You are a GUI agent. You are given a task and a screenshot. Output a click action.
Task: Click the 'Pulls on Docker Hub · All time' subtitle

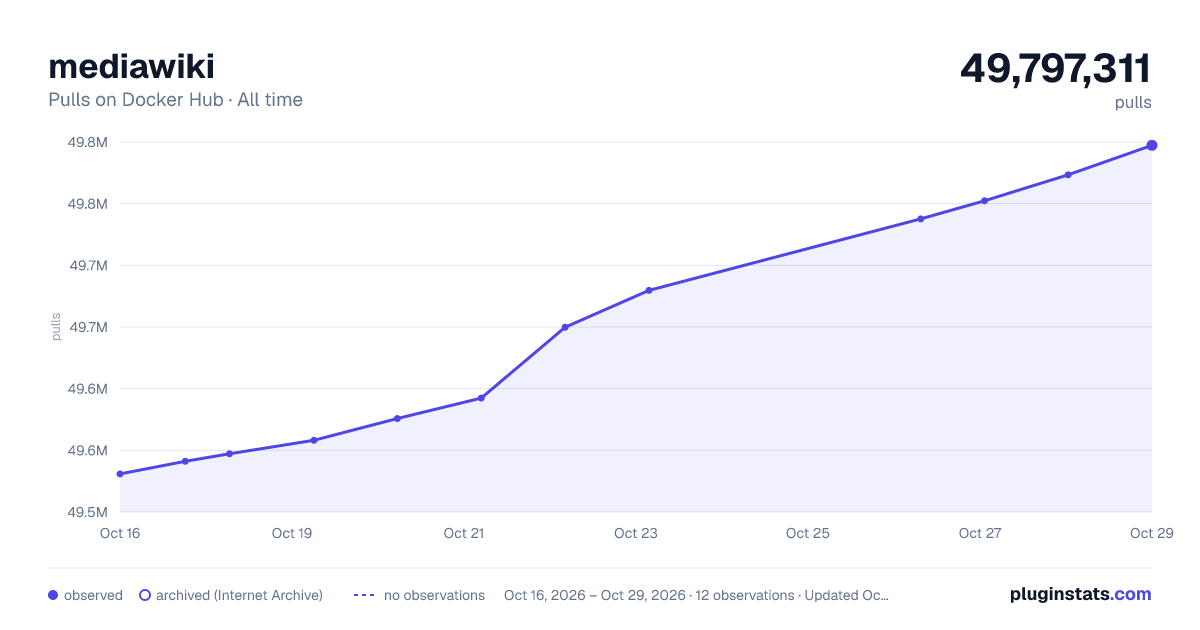coord(175,100)
